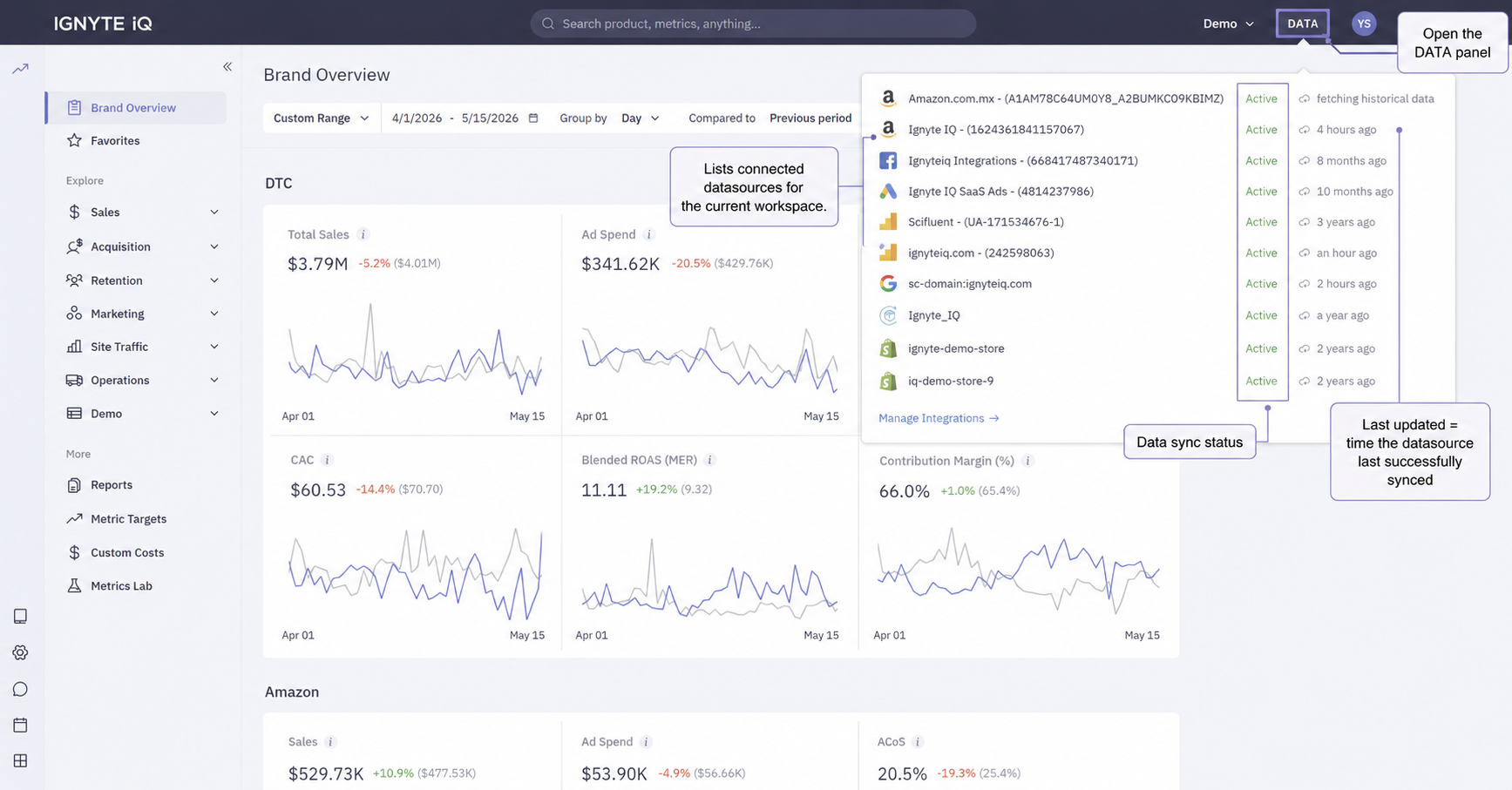Follow the Manage Integrations link
The width and height of the screenshot is (1512, 790).
click(x=939, y=418)
